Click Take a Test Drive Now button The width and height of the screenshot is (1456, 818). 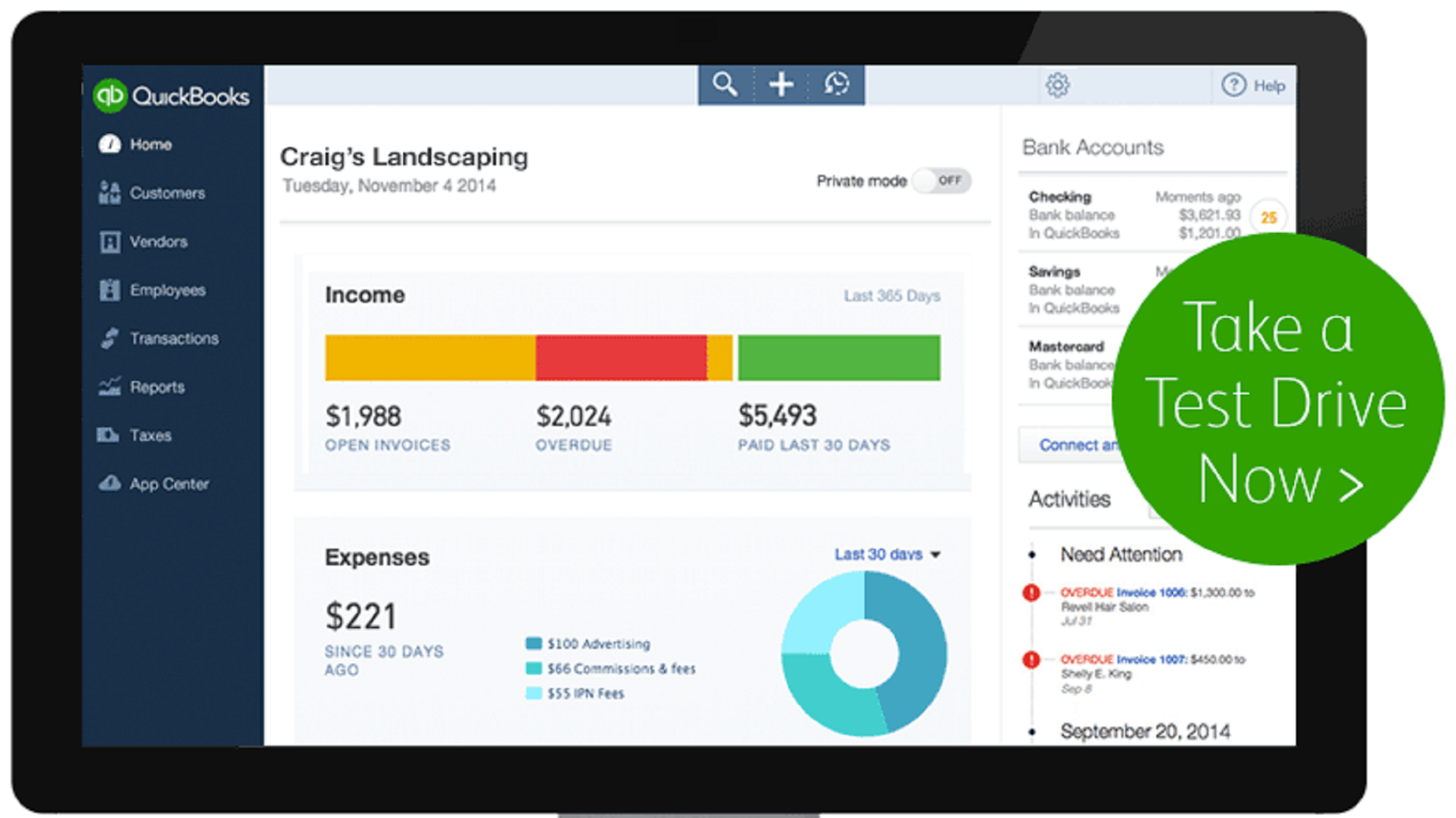(1278, 399)
